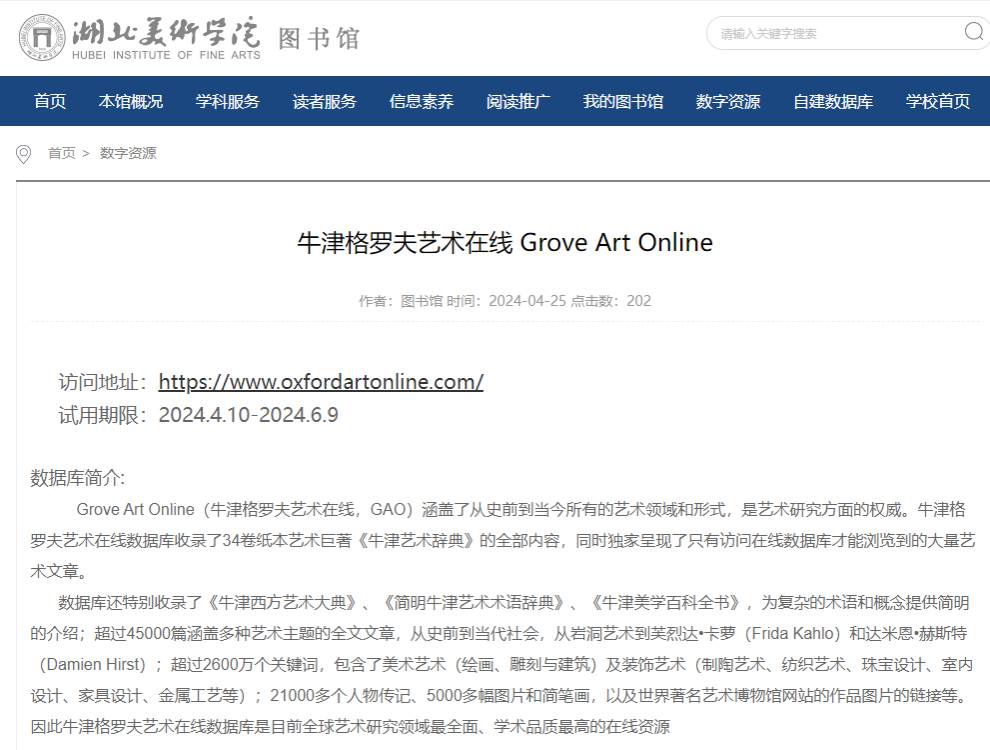Click the Hubei Institute of Fine Arts logo
Screen dimensions: 990x750
140,38
